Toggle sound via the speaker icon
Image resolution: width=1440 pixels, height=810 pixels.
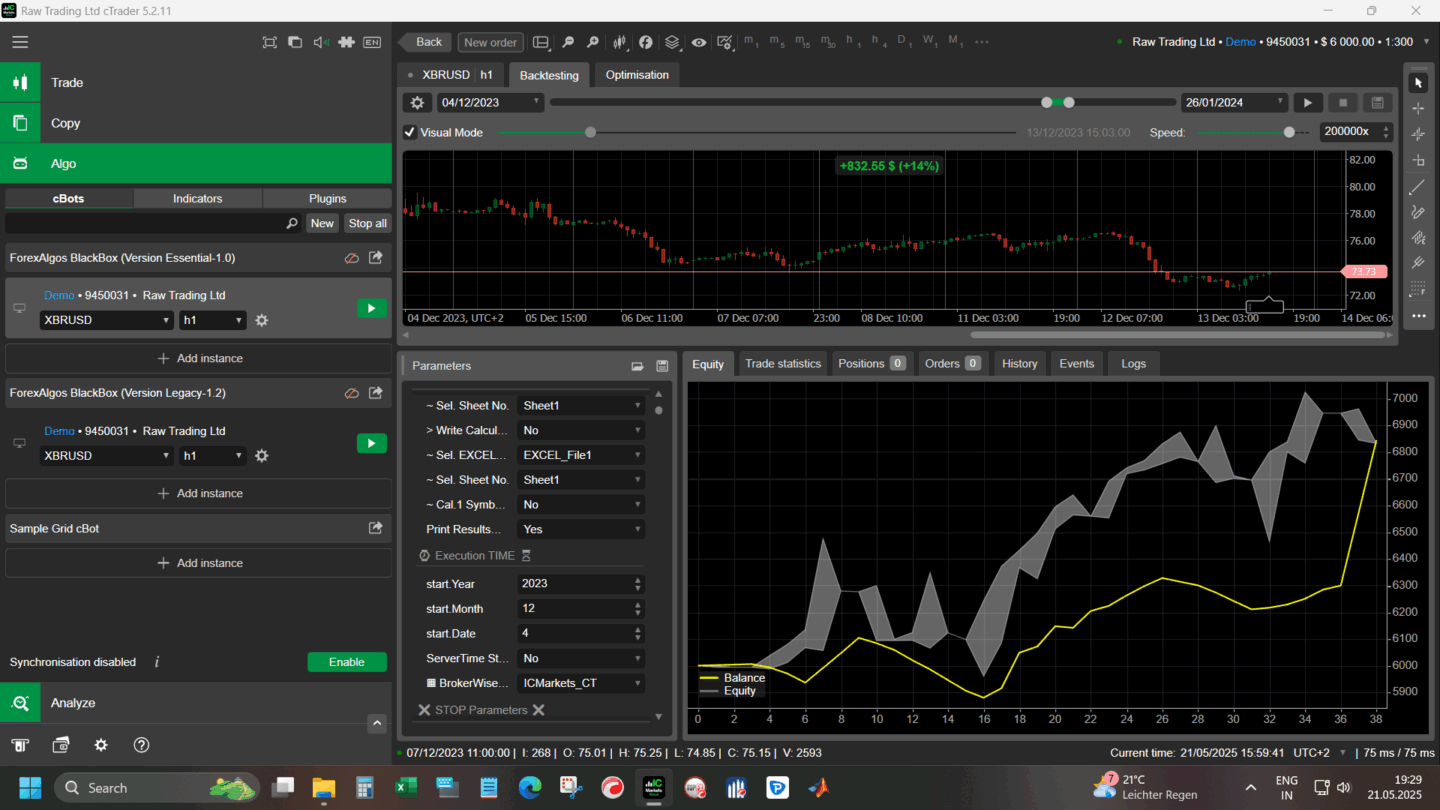321,42
